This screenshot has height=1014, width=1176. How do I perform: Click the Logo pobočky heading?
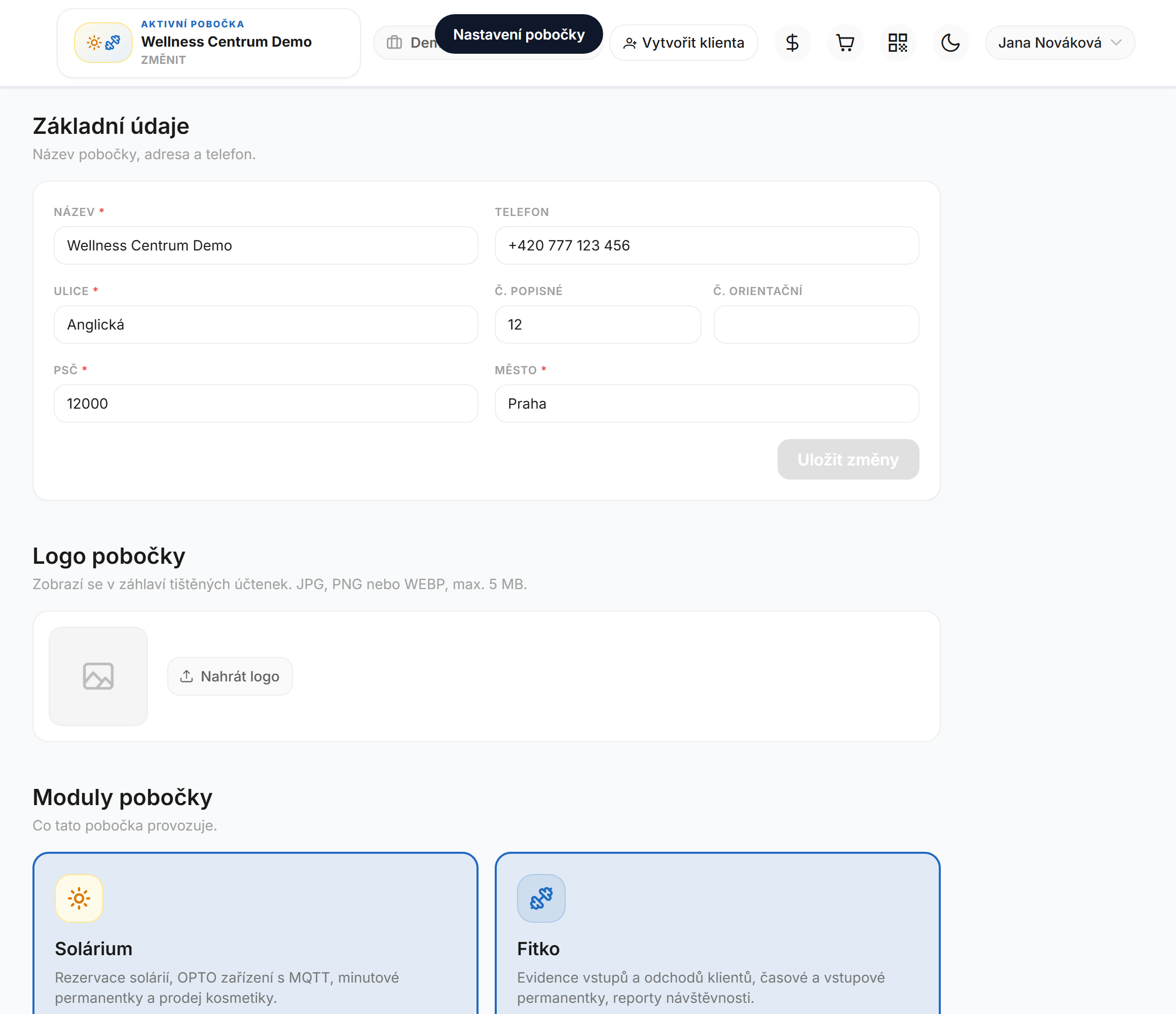(109, 556)
